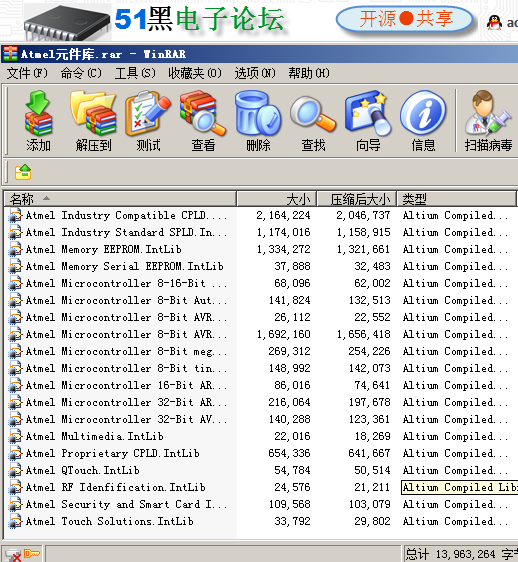Screen dimensions: 518x562
Task: Click the chip logo in the forum banner
Action: click(67, 23)
